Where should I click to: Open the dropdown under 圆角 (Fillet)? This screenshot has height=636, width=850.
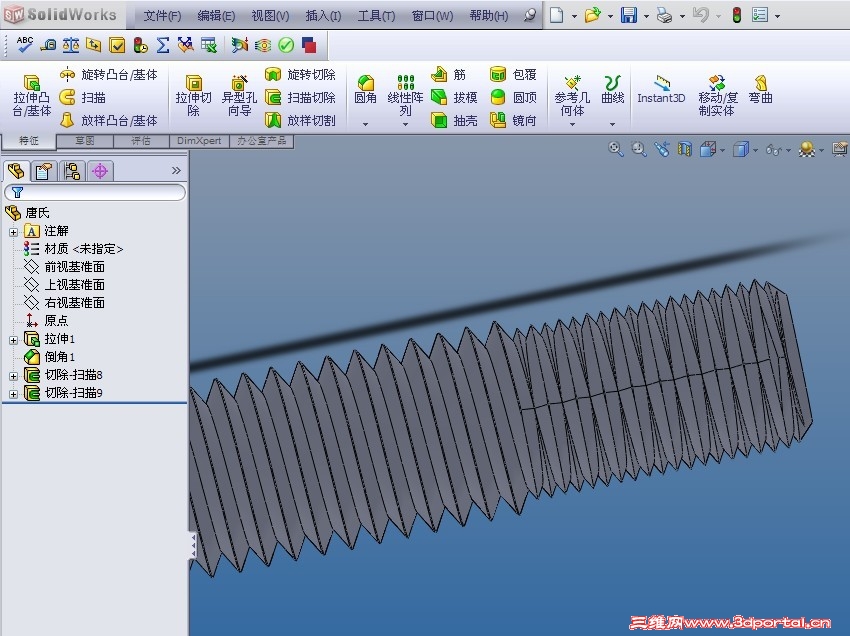[x=365, y=124]
